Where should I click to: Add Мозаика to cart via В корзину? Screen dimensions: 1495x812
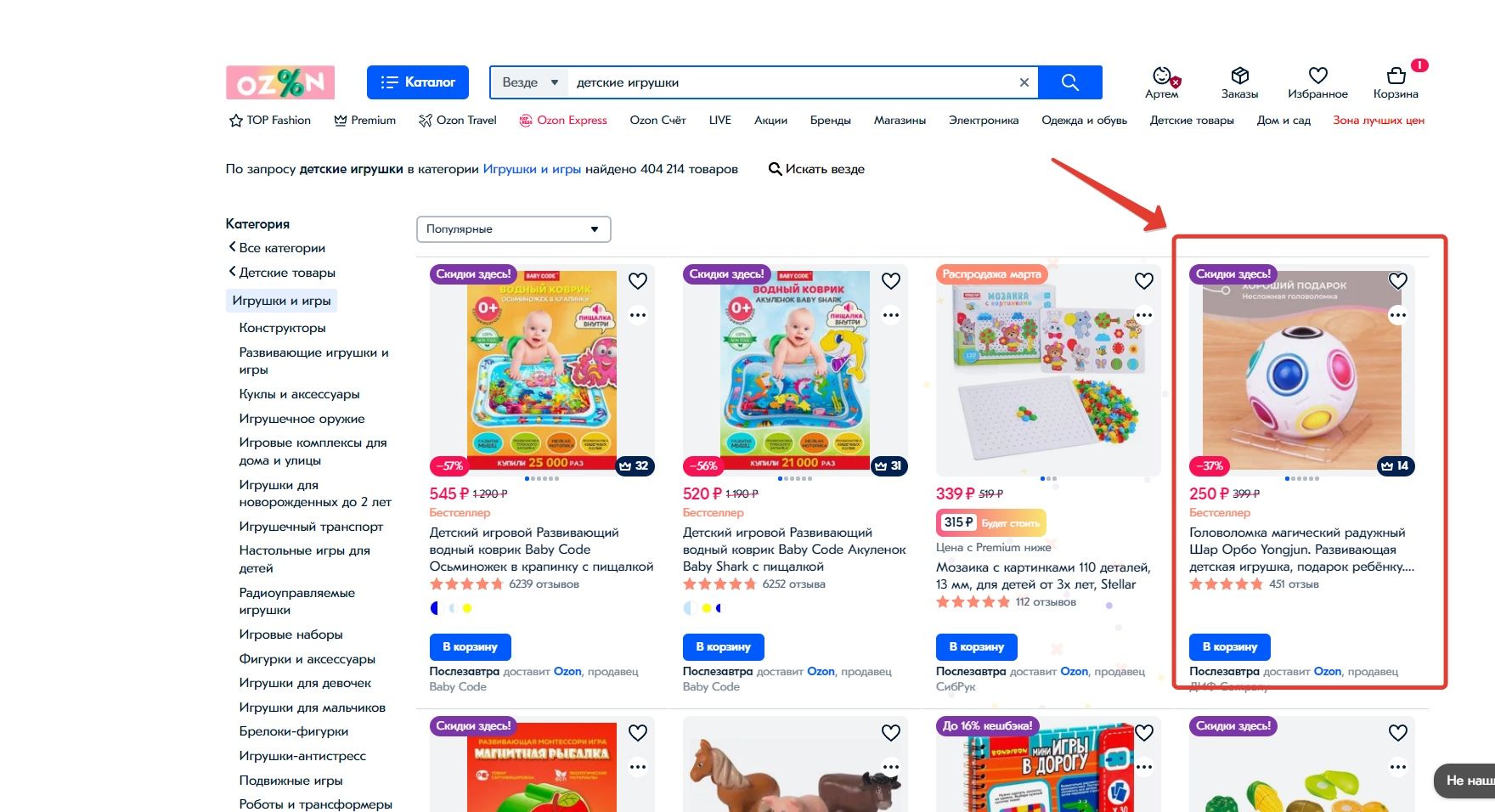[976, 646]
